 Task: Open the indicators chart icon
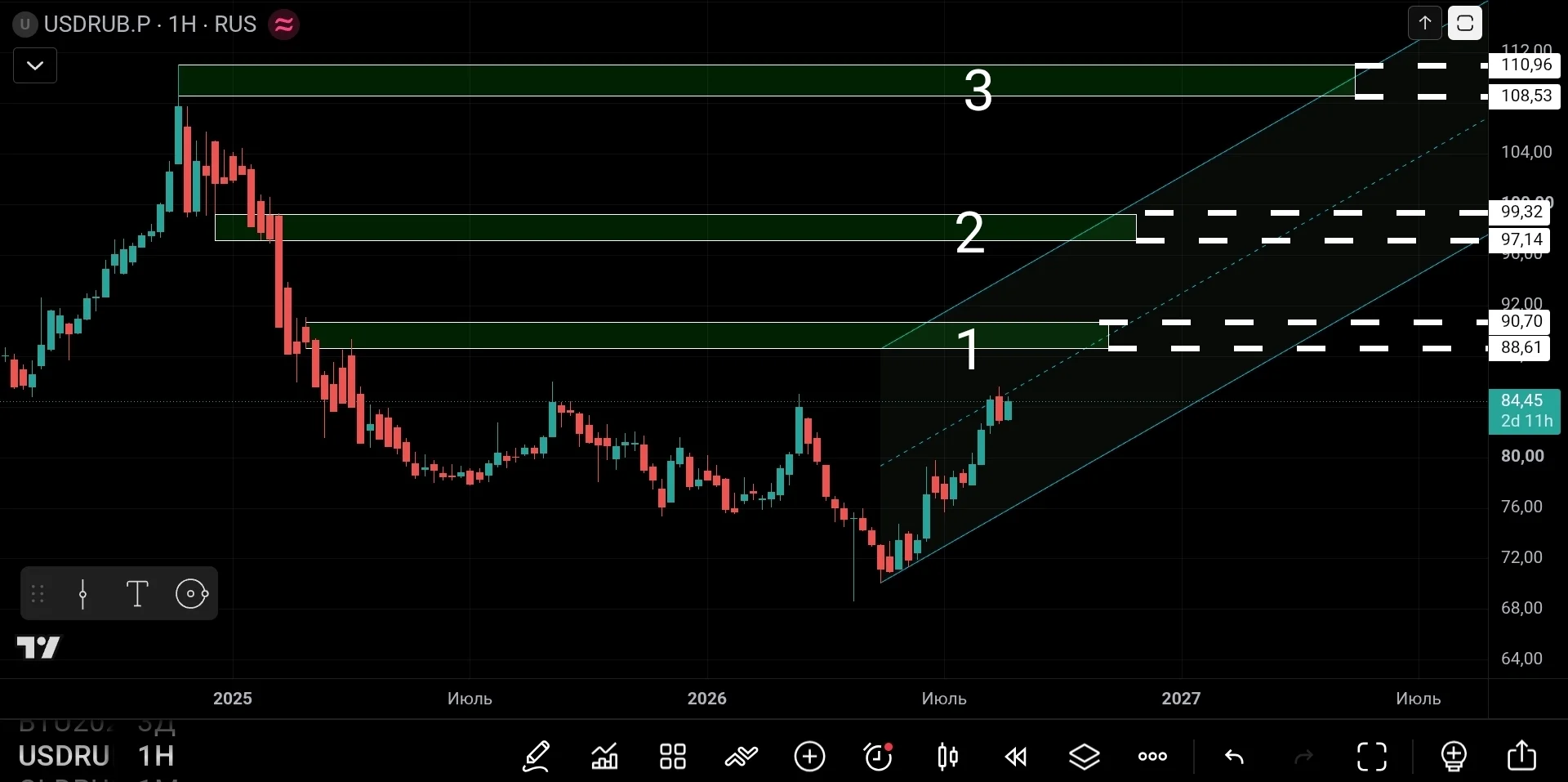(x=604, y=757)
